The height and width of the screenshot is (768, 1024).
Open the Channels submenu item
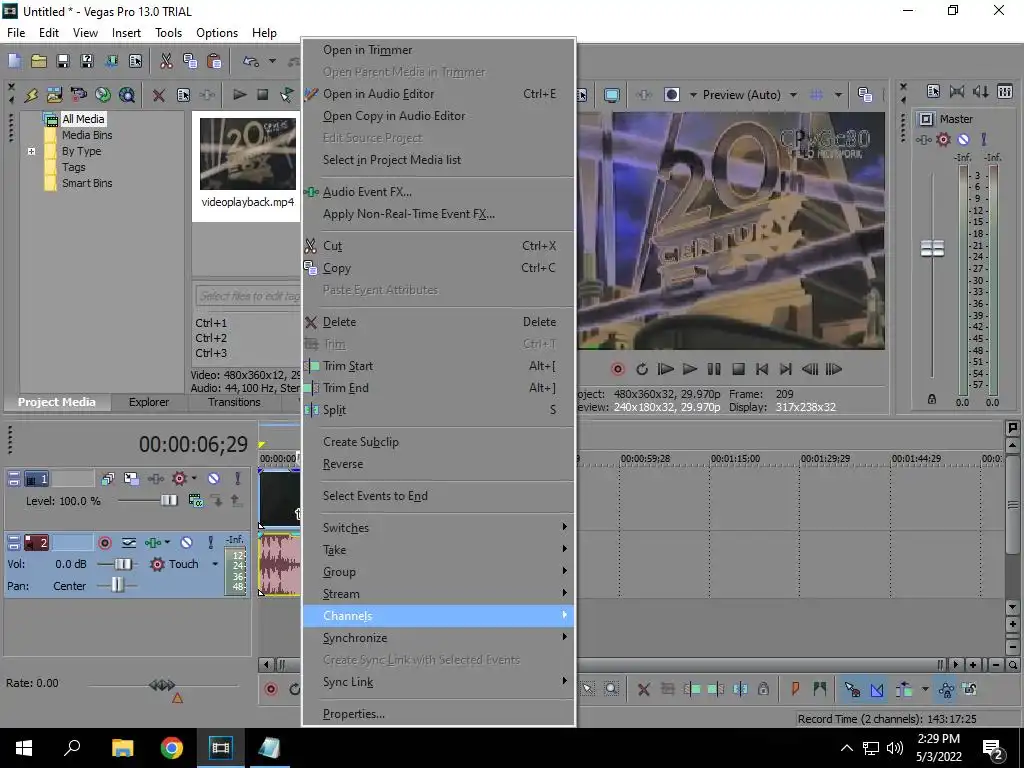438,616
